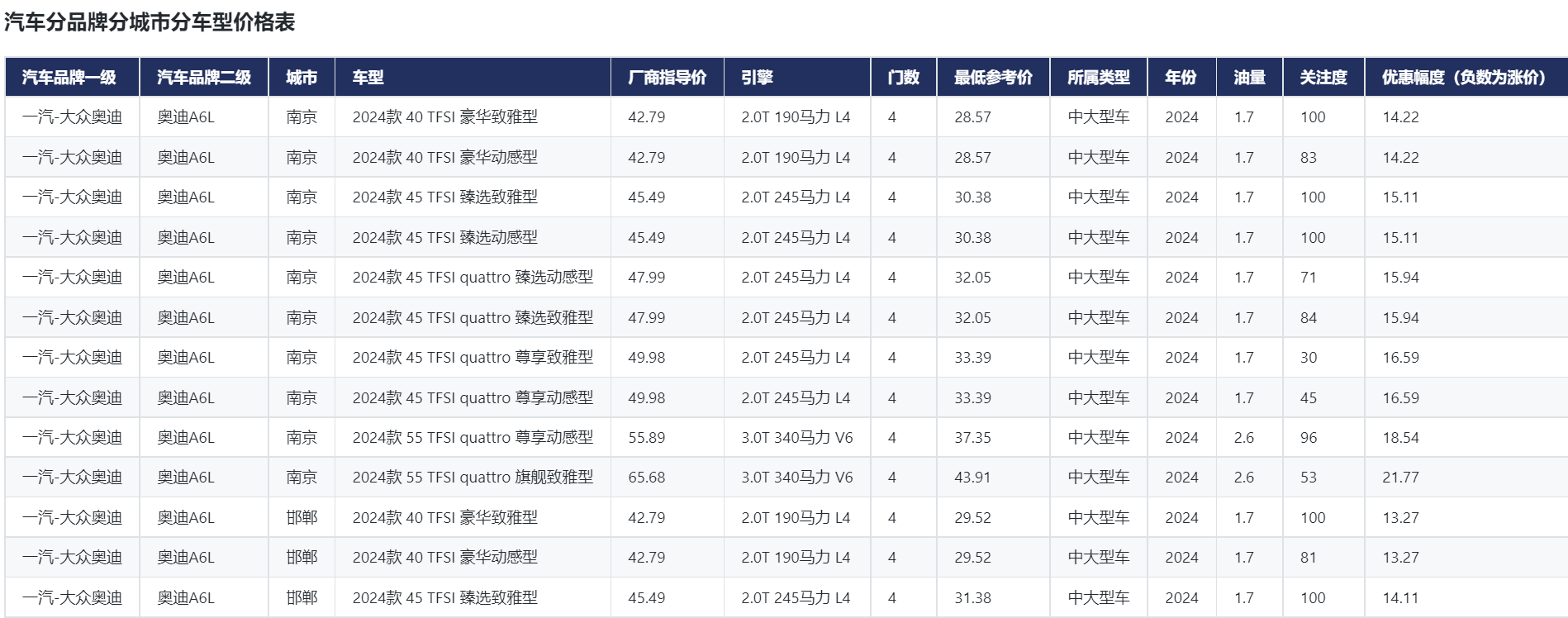
Task: Click the discount value 21.77
Action: point(1401,478)
